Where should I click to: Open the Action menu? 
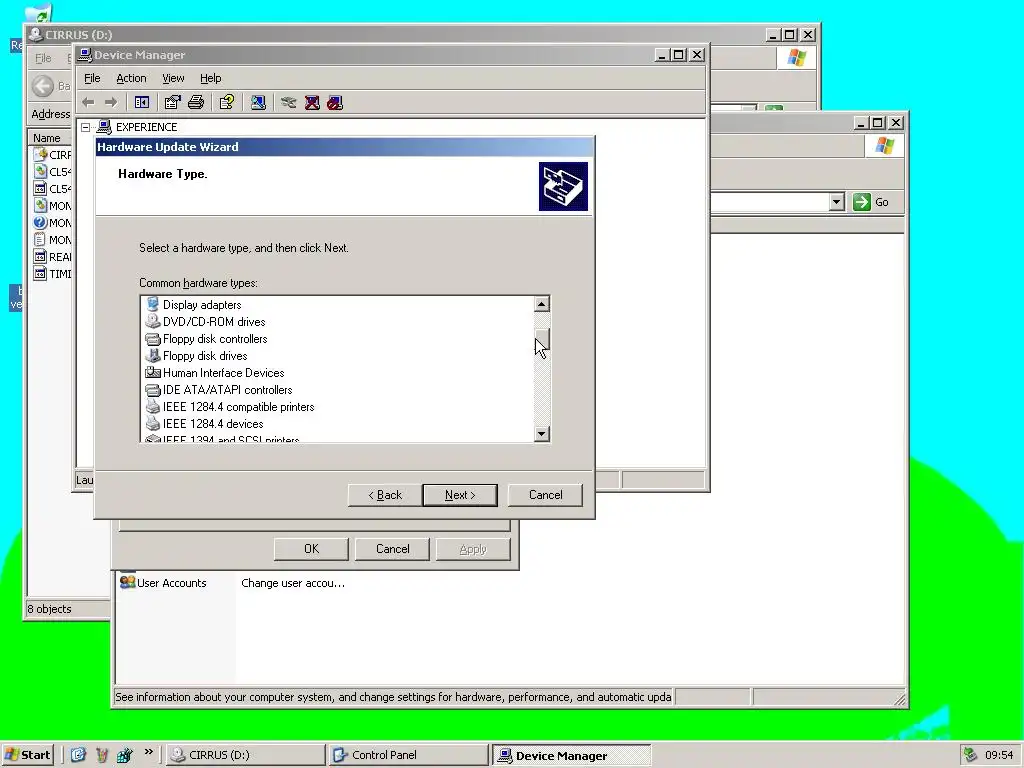131,78
